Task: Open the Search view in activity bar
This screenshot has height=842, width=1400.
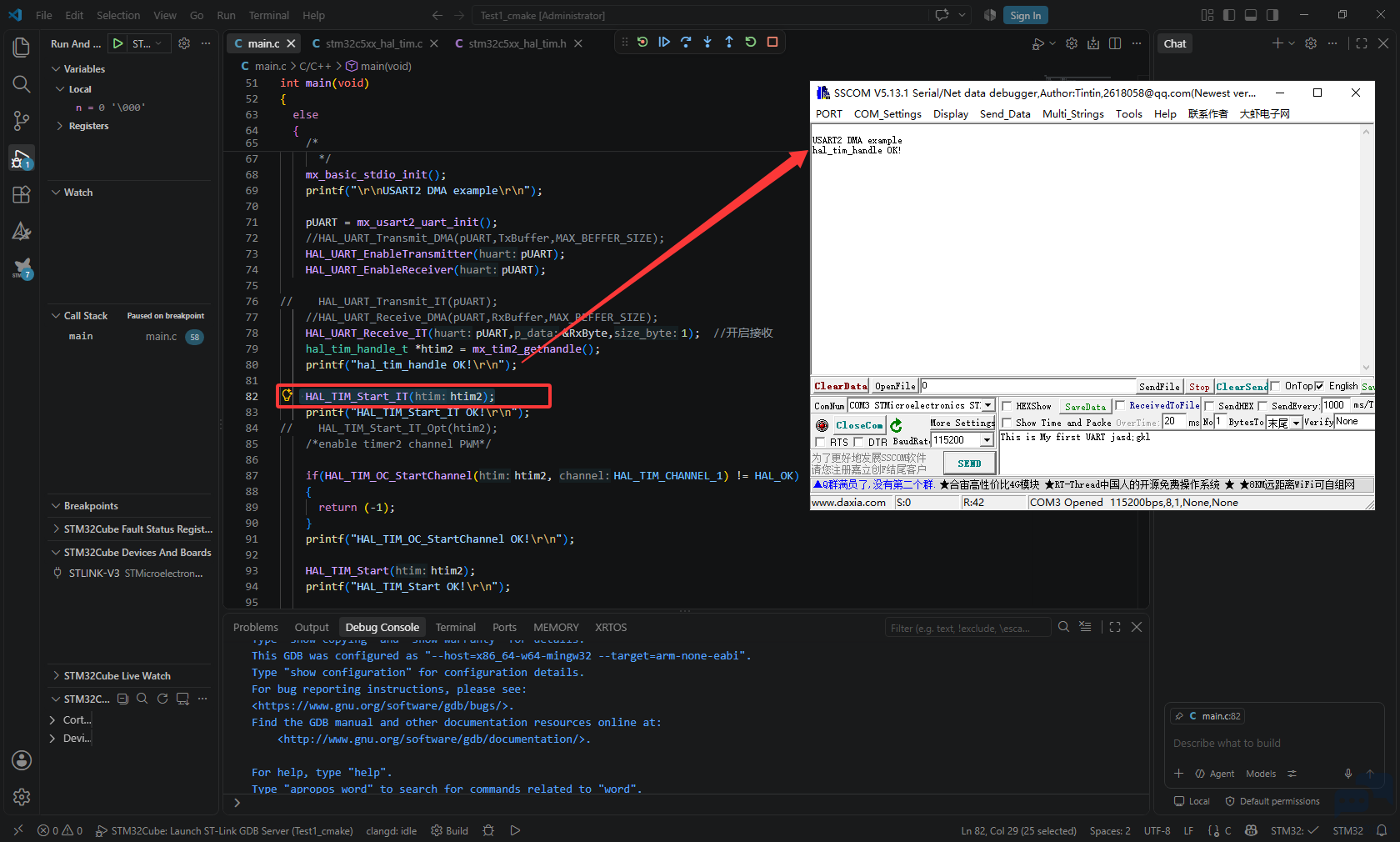Action: point(22,84)
